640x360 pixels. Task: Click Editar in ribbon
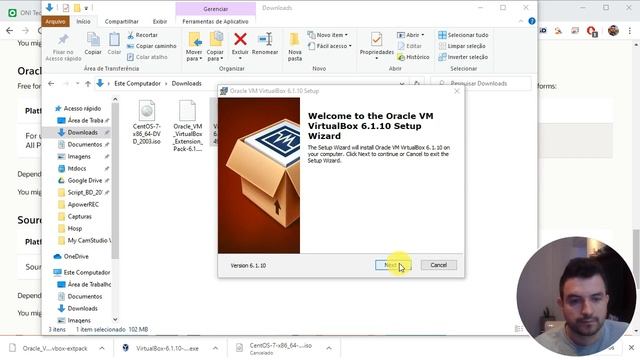pyautogui.click(x=409, y=46)
